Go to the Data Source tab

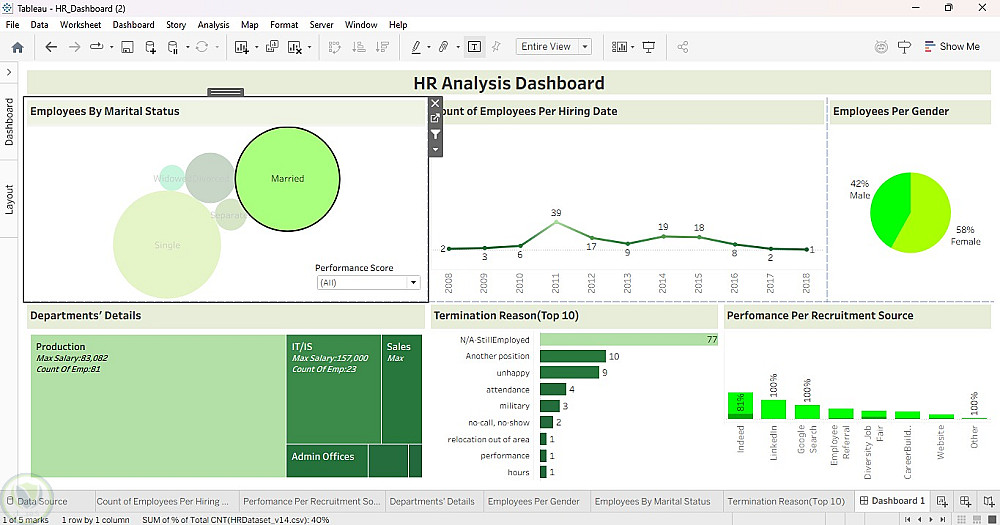pyautogui.click(x=41, y=501)
